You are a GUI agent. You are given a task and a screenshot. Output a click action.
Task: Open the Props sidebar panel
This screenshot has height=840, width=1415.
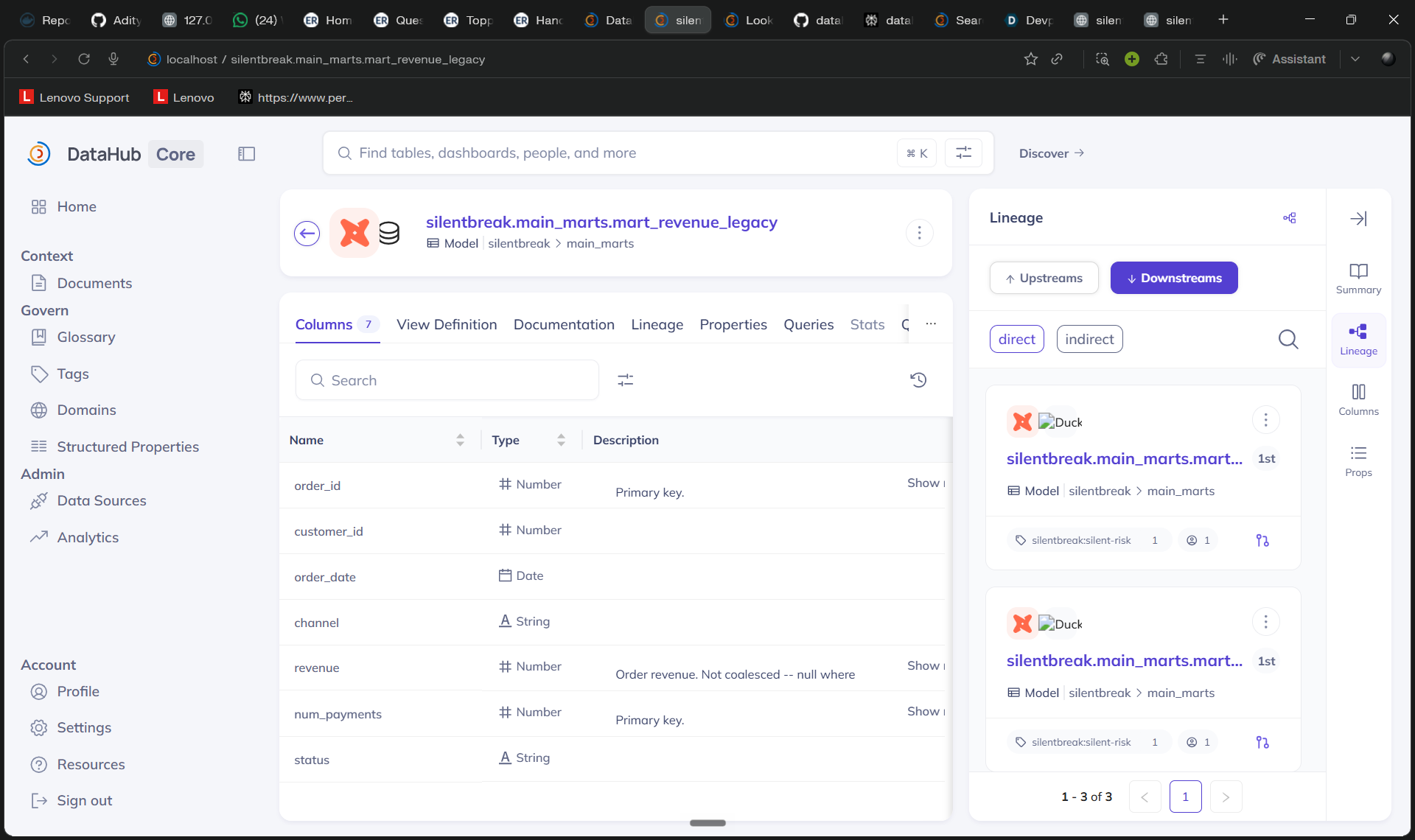pos(1358,461)
